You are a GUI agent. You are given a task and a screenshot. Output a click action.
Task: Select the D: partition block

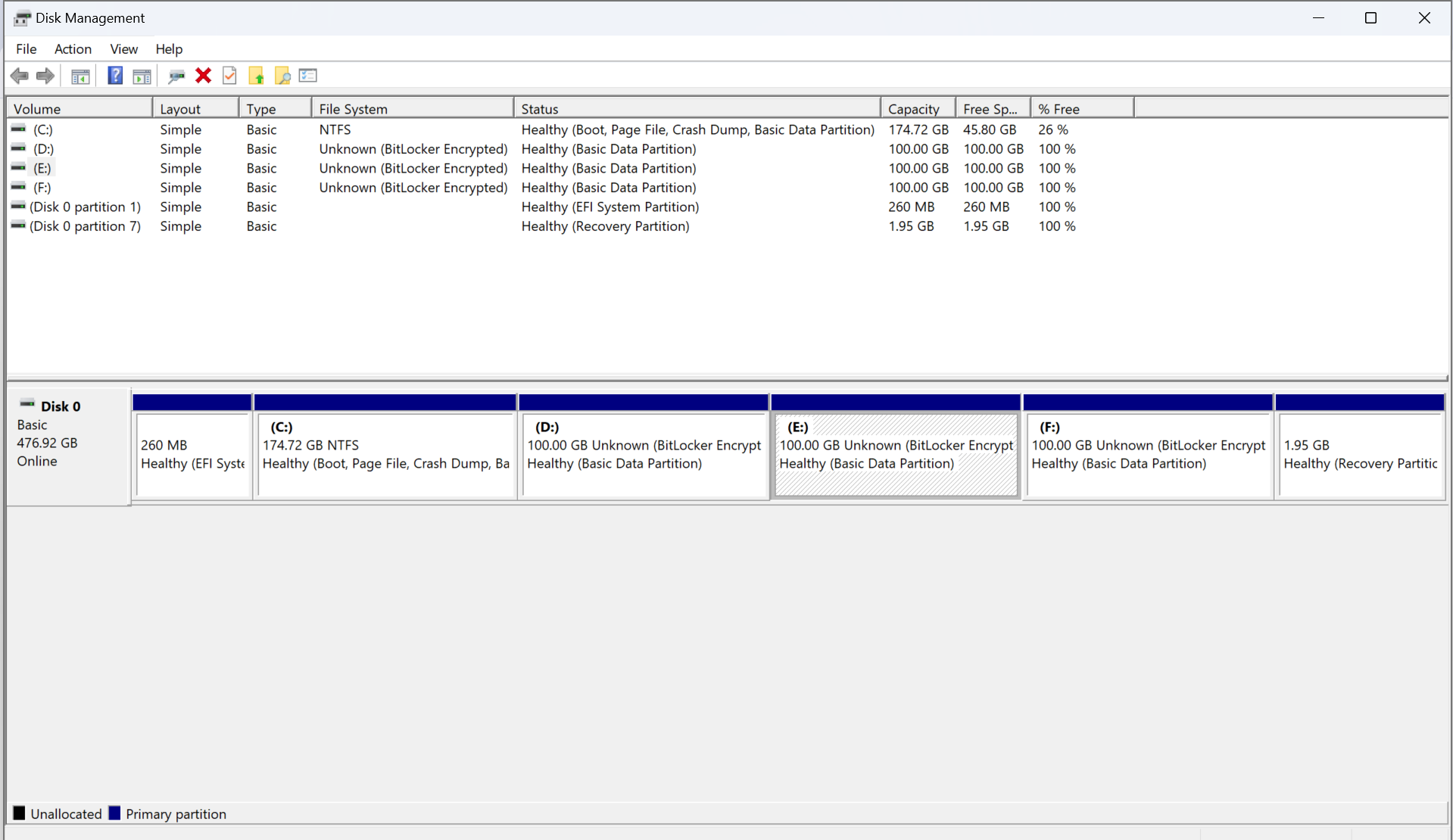click(x=644, y=454)
